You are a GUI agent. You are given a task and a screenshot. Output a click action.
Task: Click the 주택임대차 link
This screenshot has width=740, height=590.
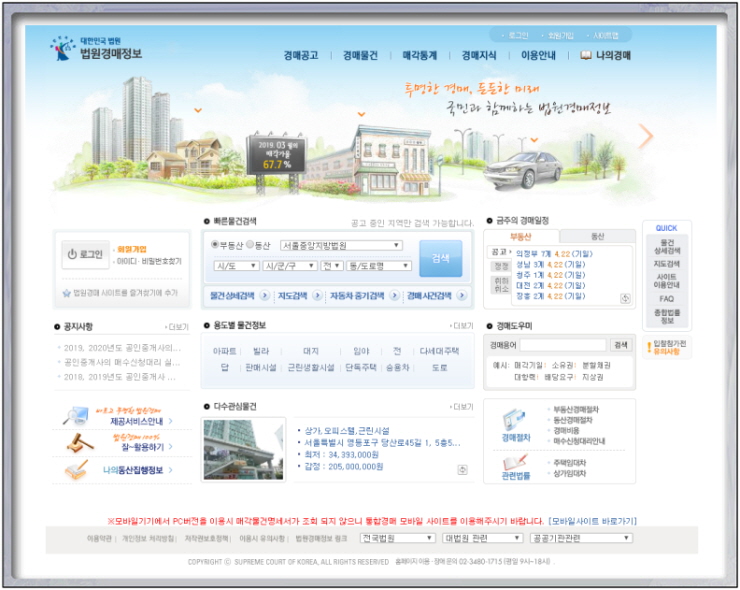(570, 463)
